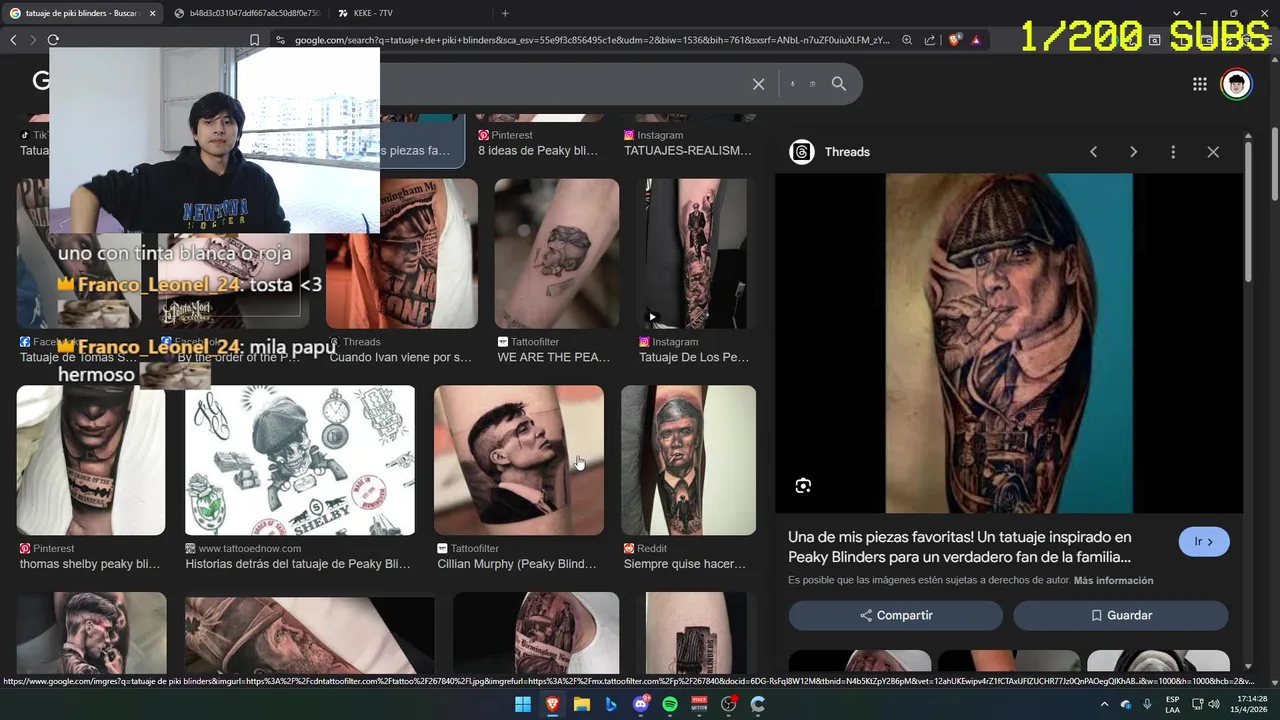Open the Threads source header link

830,152
